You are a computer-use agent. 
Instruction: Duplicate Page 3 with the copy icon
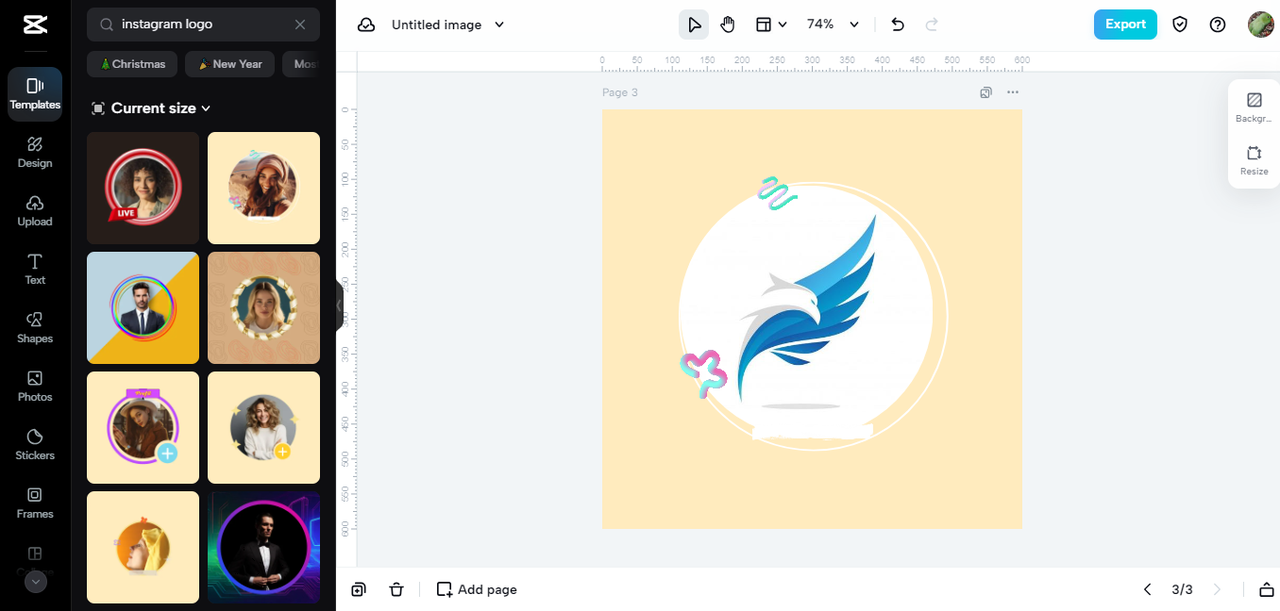click(x=986, y=92)
